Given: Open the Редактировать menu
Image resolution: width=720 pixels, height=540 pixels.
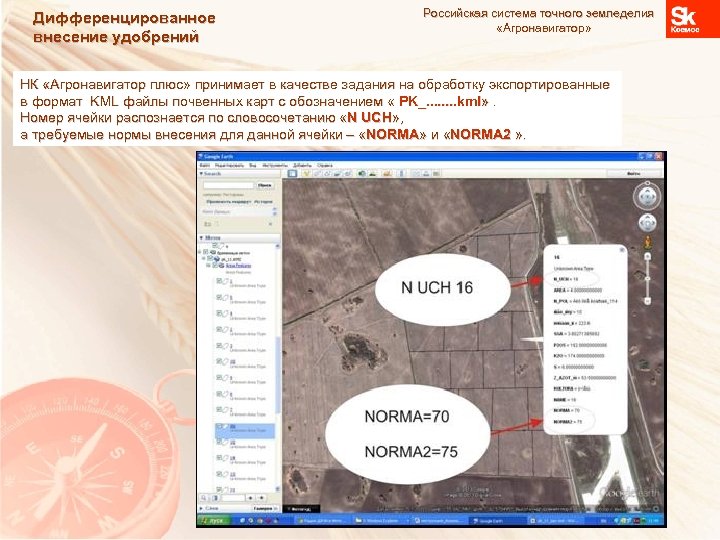Looking at the screenshot, I should click(x=229, y=165).
